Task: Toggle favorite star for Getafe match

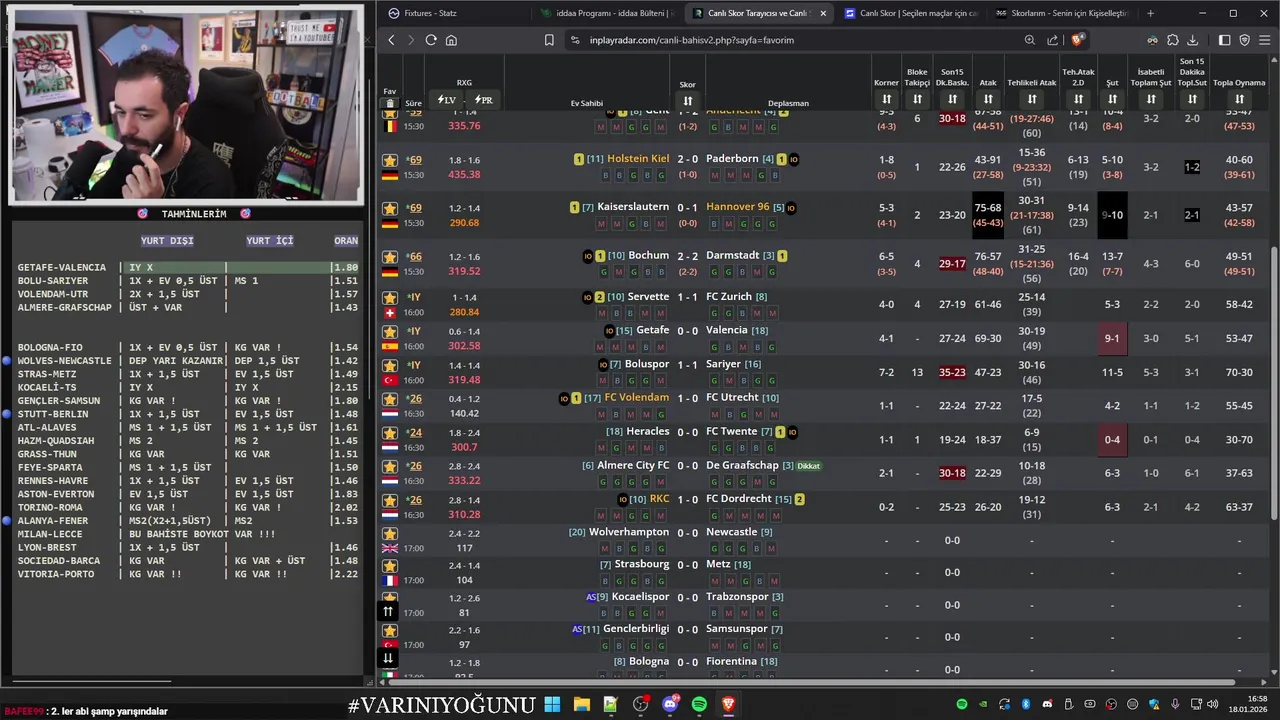Action: pos(390,331)
